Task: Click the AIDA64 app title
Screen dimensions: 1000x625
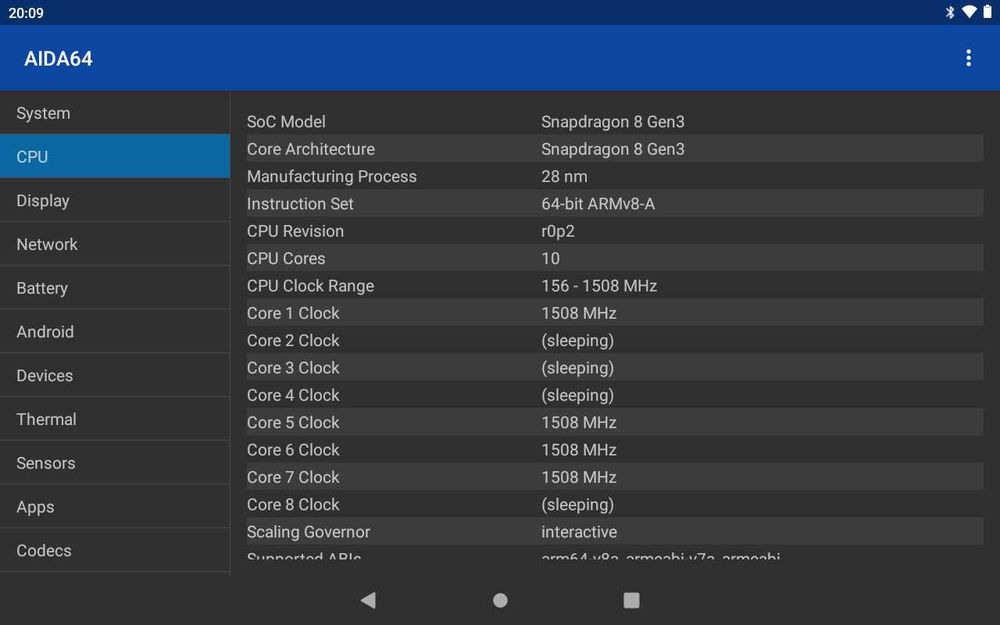Action: [58, 59]
